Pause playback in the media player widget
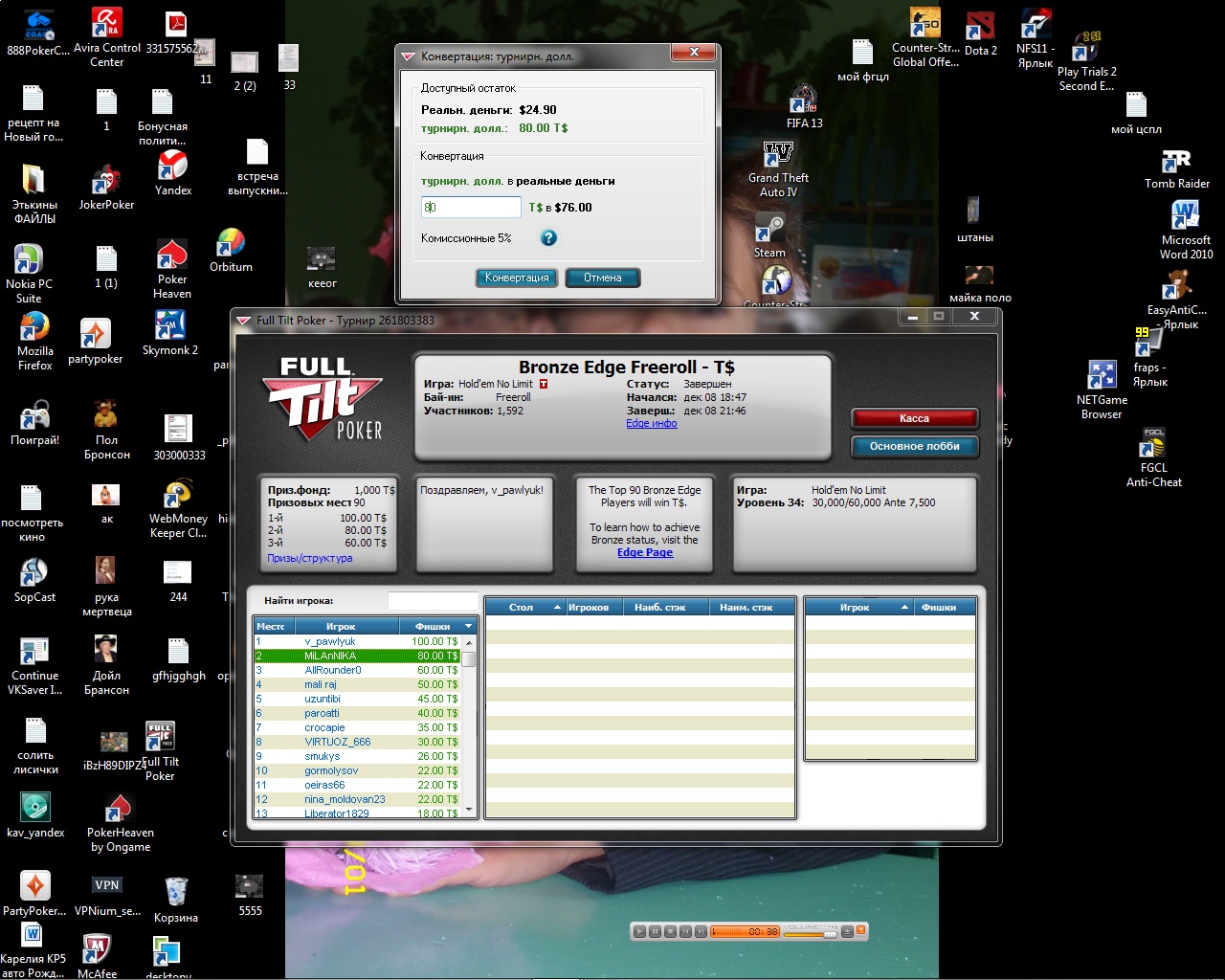This screenshot has width=1225, height=980. coord(655,931)
